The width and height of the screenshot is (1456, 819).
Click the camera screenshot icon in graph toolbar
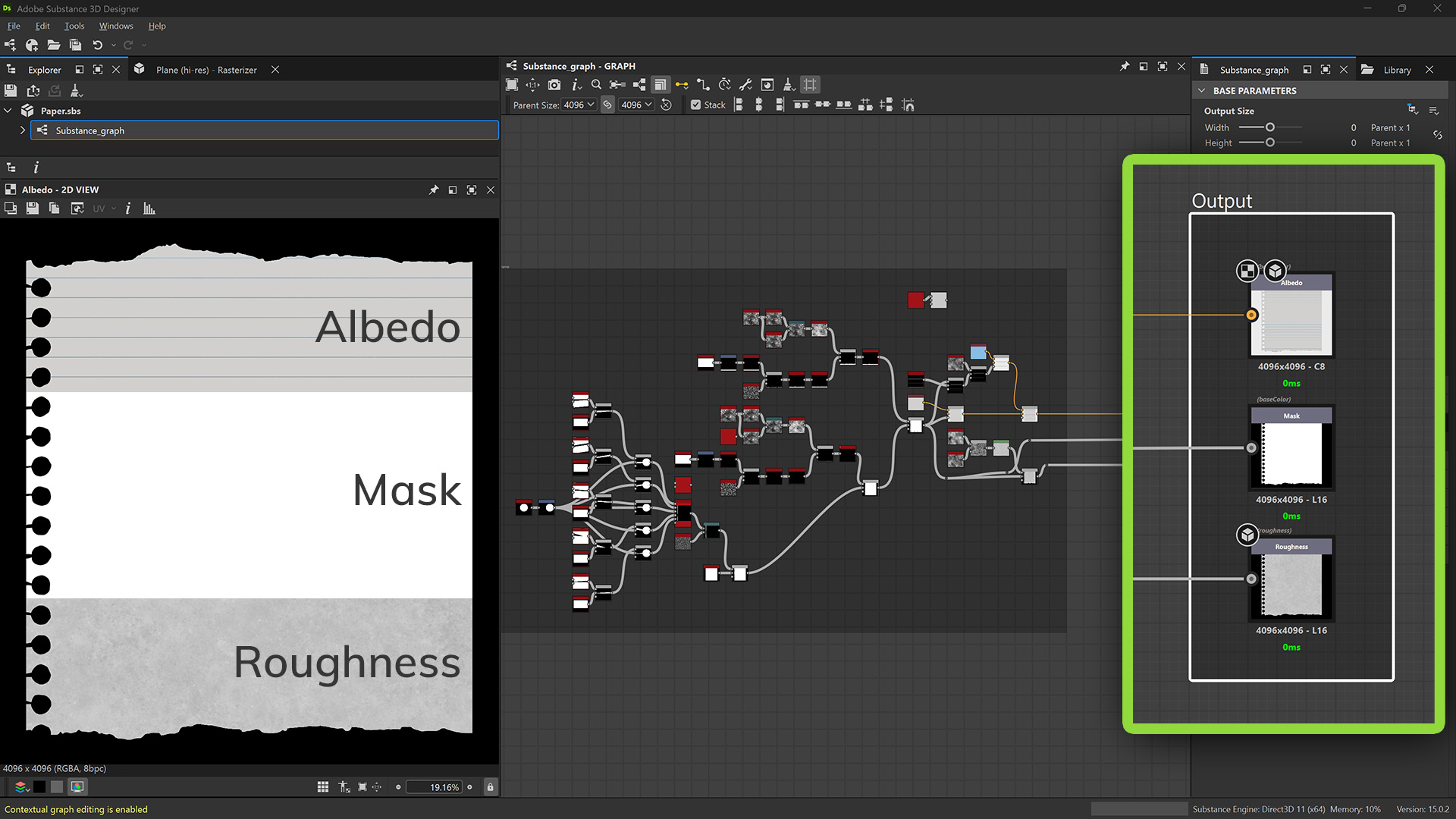[554, 85]
